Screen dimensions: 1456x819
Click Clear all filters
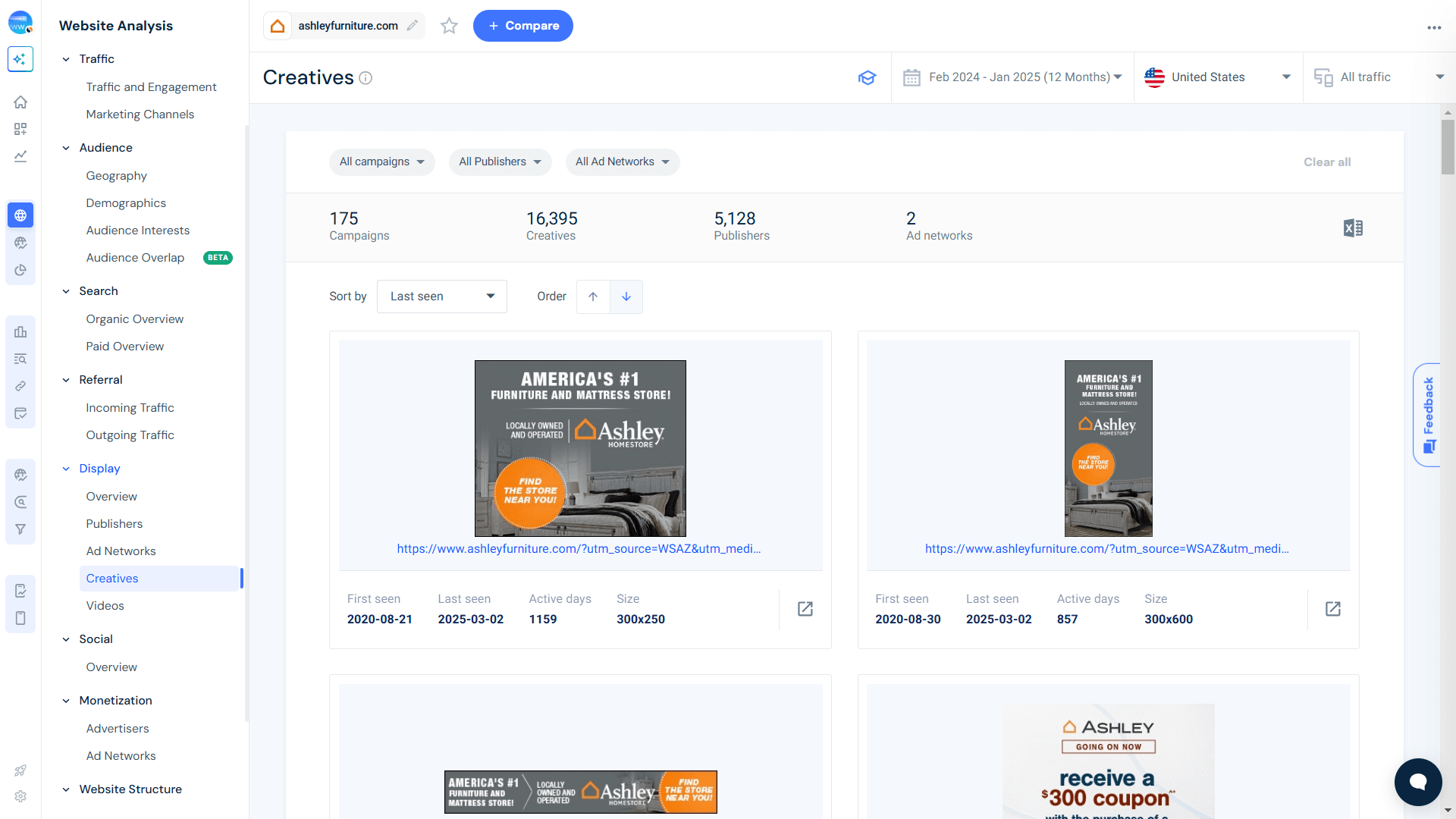pyautogui.click(x=1327, y=162)
